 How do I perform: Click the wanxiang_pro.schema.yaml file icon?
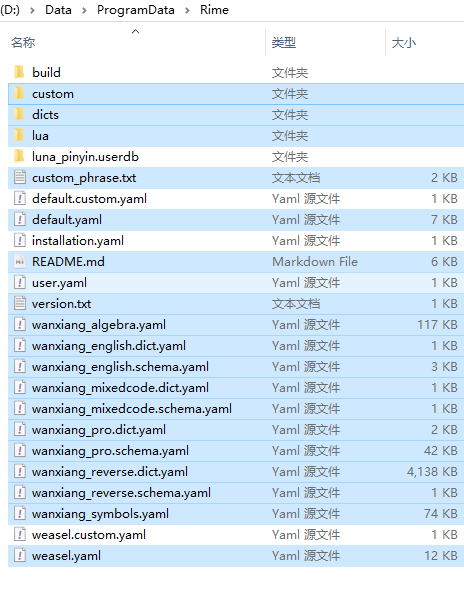pyautogui.click(x=20, y=450)
